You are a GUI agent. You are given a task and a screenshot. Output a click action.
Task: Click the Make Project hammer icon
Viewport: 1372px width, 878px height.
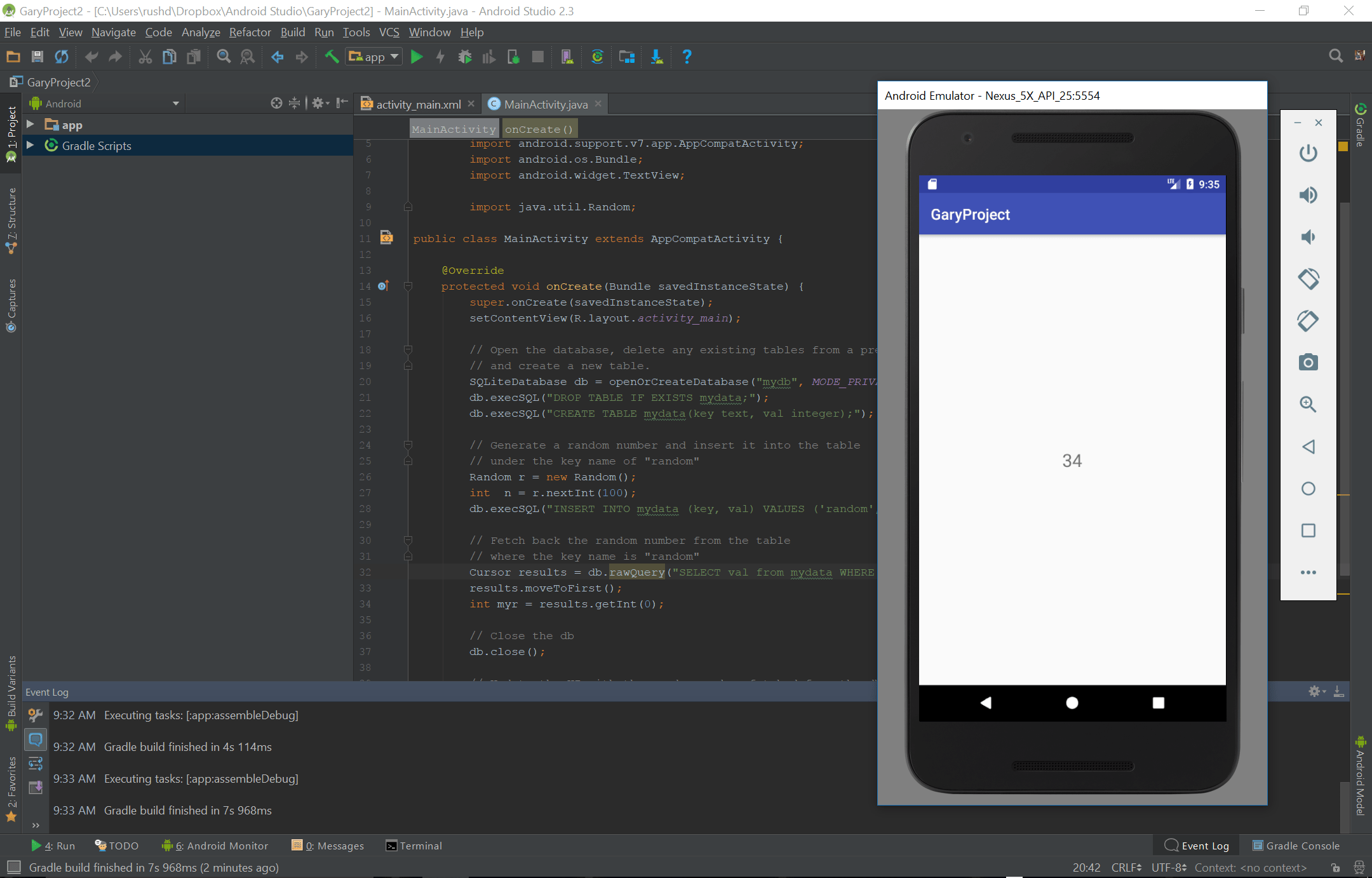click(x=331, y=57)
